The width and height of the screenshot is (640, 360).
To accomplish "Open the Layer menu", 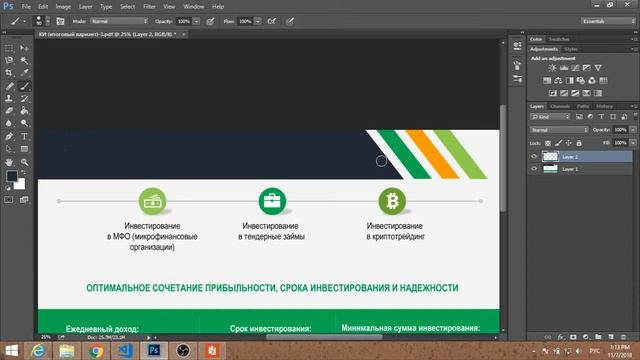I will click(x=85, y=7).
